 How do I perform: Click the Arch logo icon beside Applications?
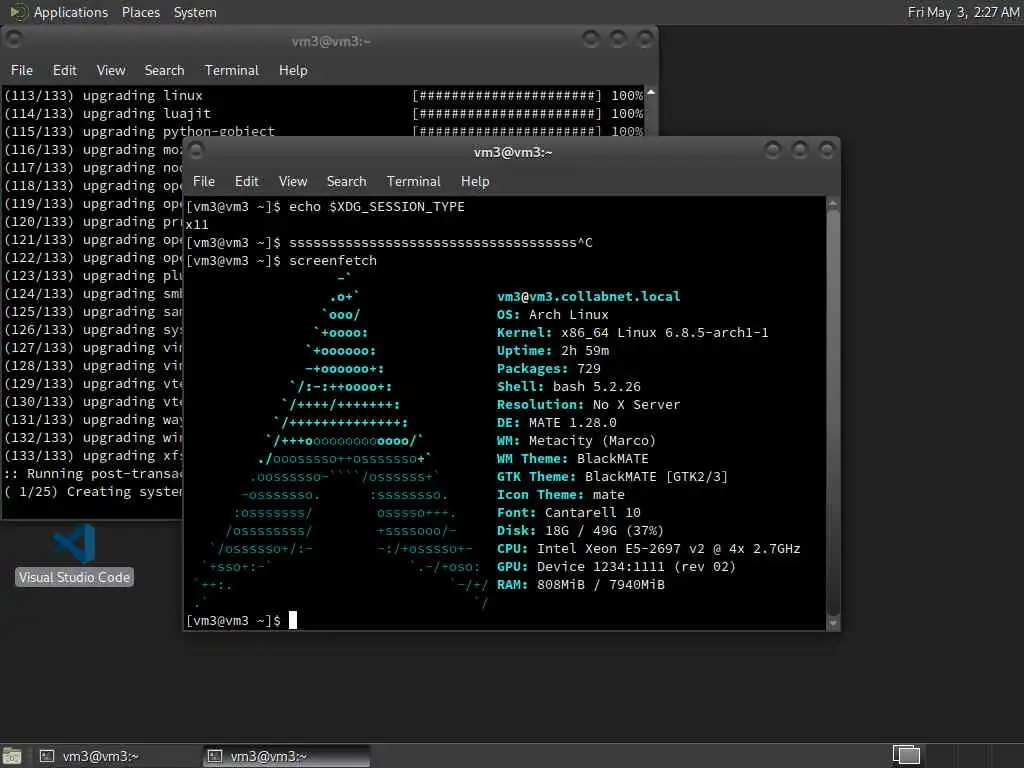18,12
